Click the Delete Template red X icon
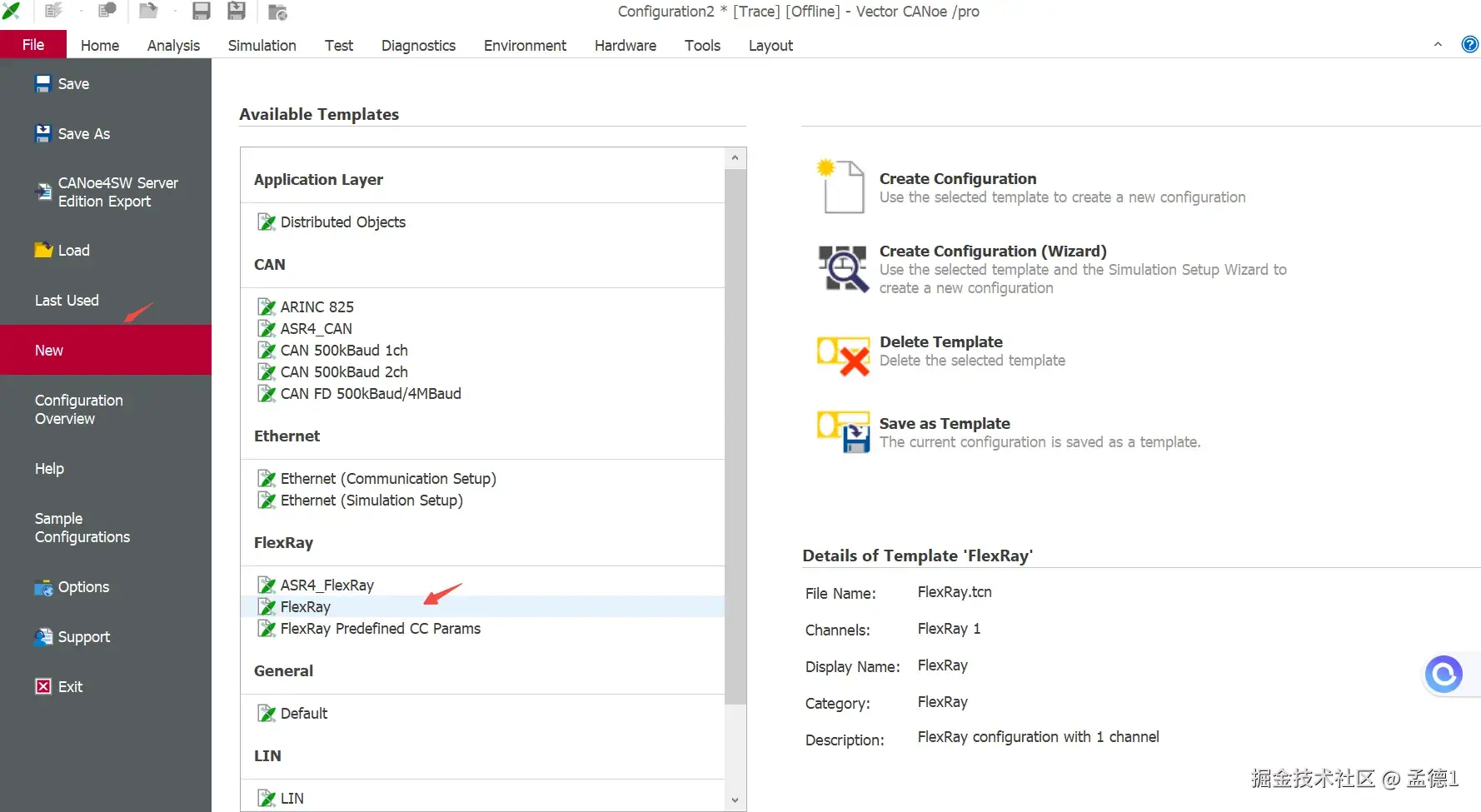This screenshot has width=1481, height=812. tap(843, 355)
